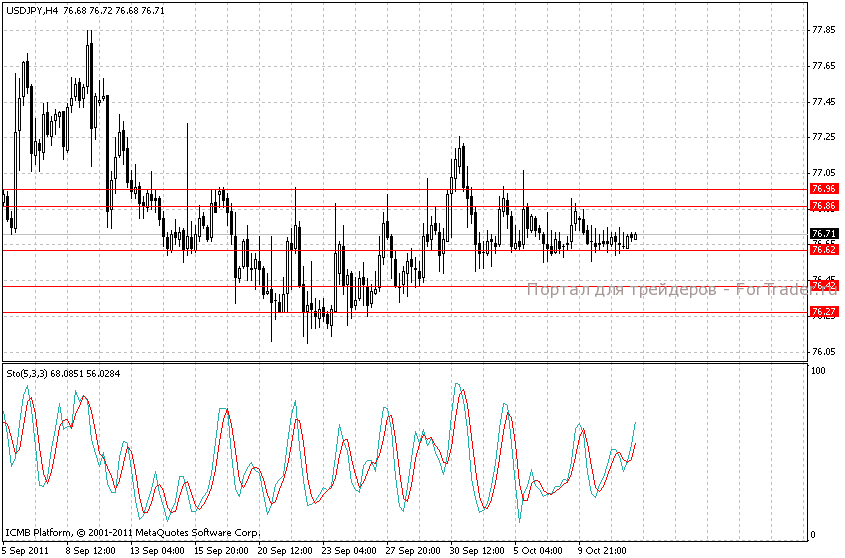
Task: Select the 9 Oct 21:00 date marker
Action: pyautogui.click(x=602, y=550)
